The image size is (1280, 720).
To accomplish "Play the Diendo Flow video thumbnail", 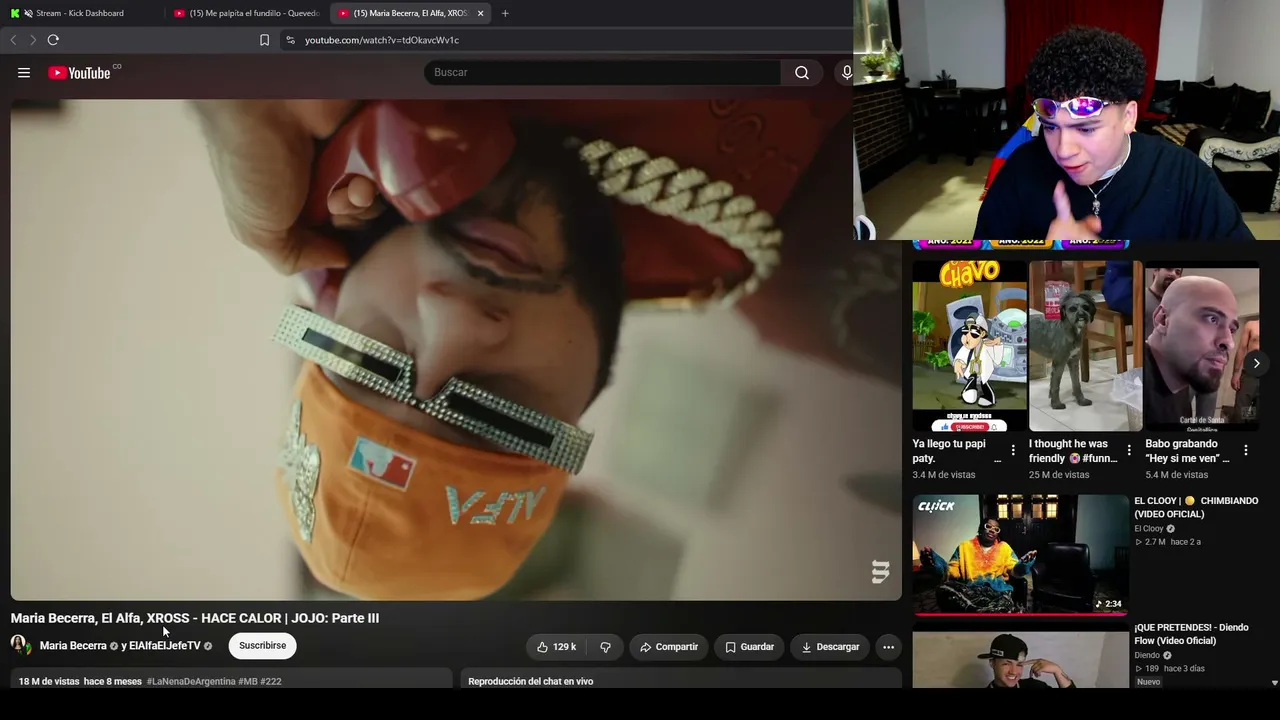I will (x=1020, y=658).
